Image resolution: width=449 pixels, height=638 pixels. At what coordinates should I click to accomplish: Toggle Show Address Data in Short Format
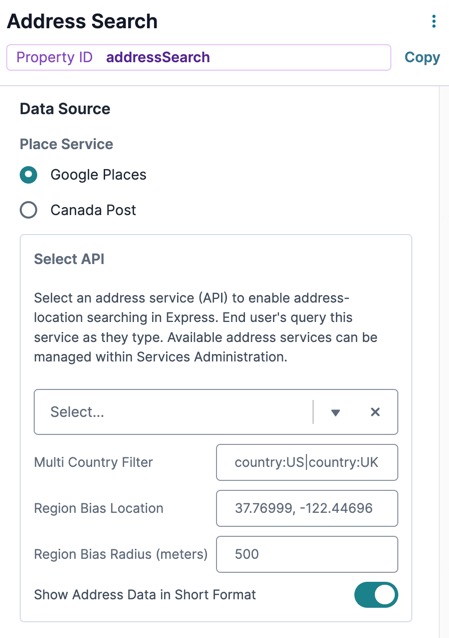(x=376, y=595)
